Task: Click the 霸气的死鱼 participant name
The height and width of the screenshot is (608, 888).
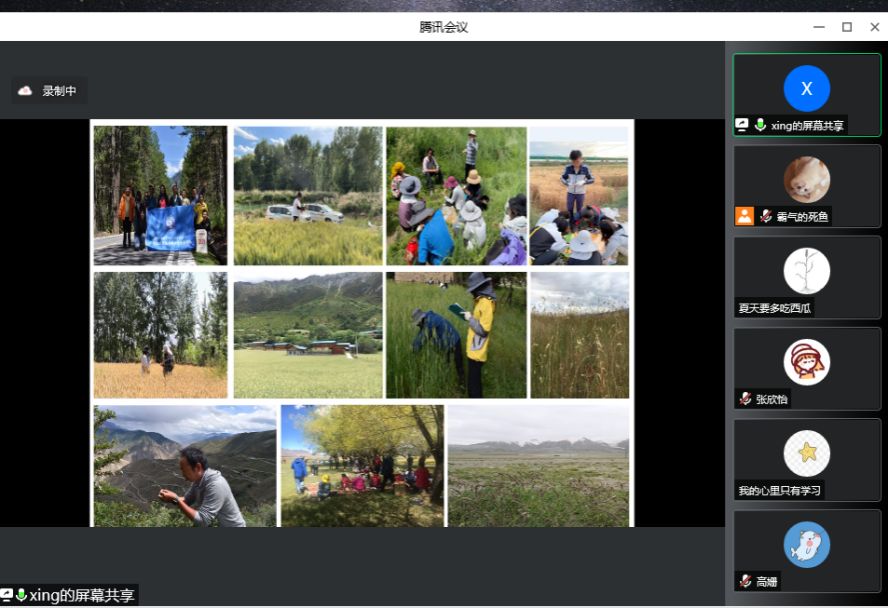Action: tap(802, 216)
